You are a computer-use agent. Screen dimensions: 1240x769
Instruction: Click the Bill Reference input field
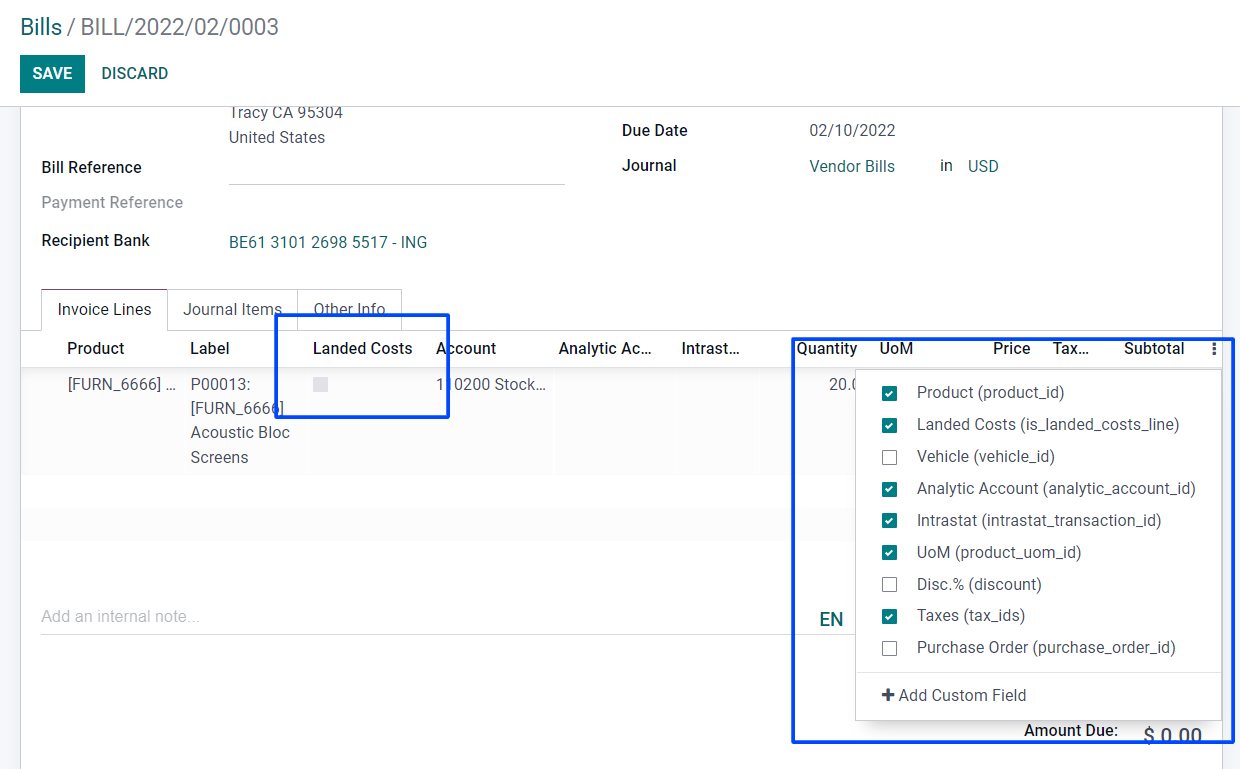click(x=396, y=169)
